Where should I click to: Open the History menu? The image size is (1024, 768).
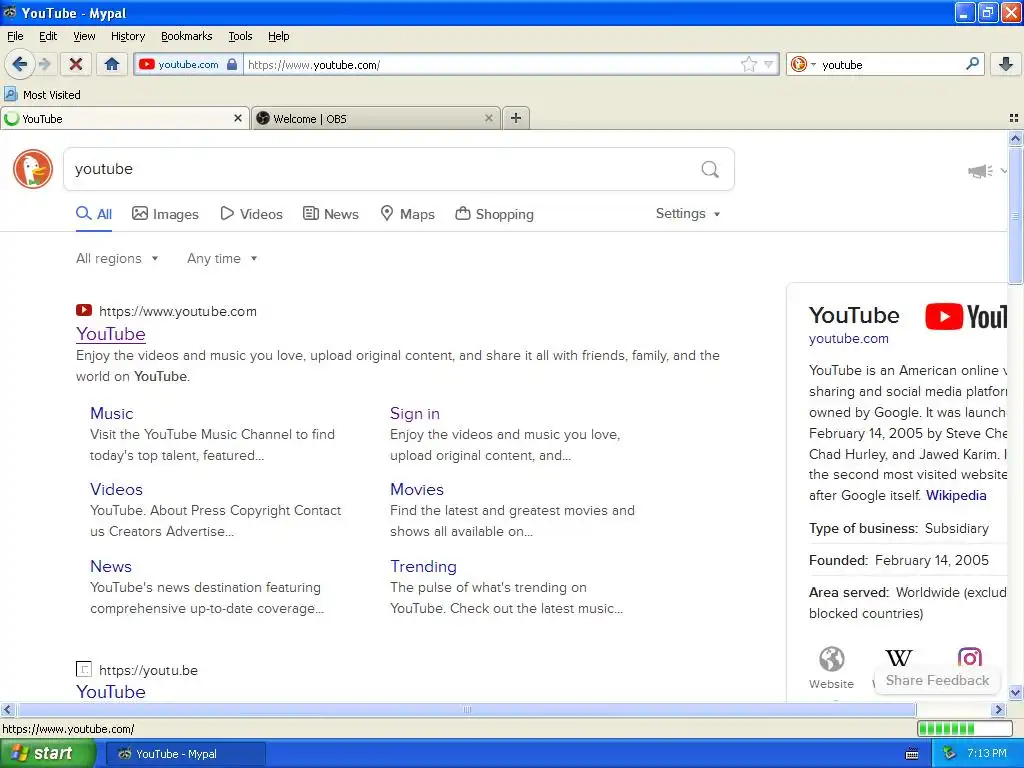[127, 36]
